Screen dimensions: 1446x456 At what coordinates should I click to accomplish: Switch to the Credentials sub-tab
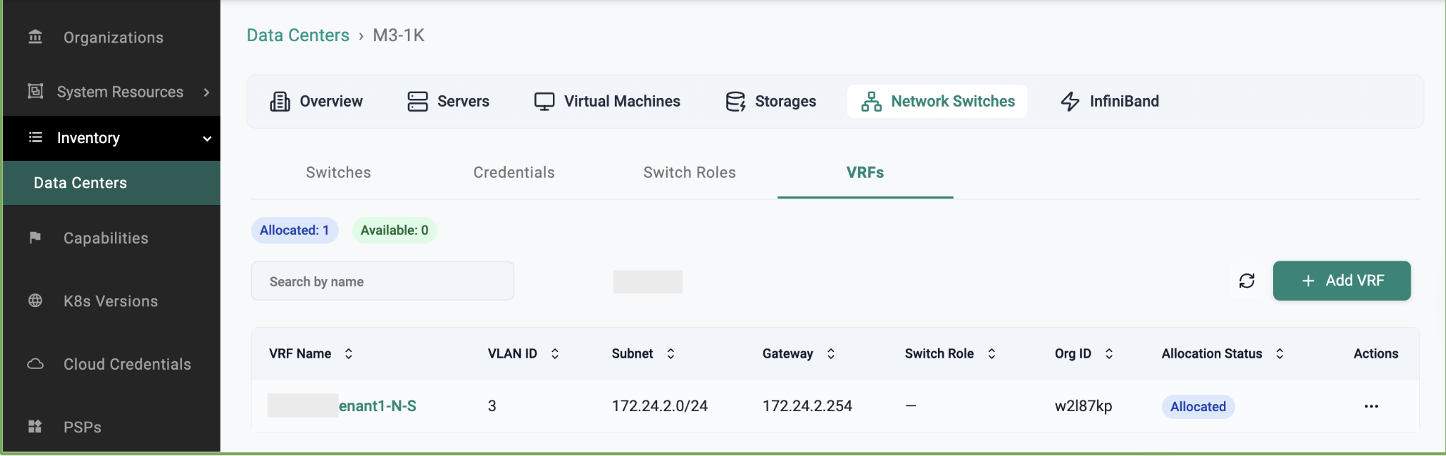(x=513, y=173)
